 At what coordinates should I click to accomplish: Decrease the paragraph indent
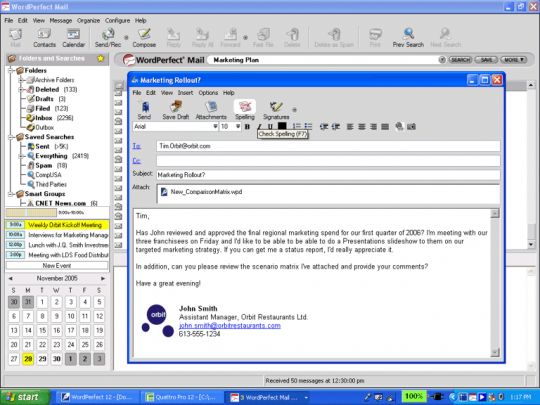(x=324, y=127)
